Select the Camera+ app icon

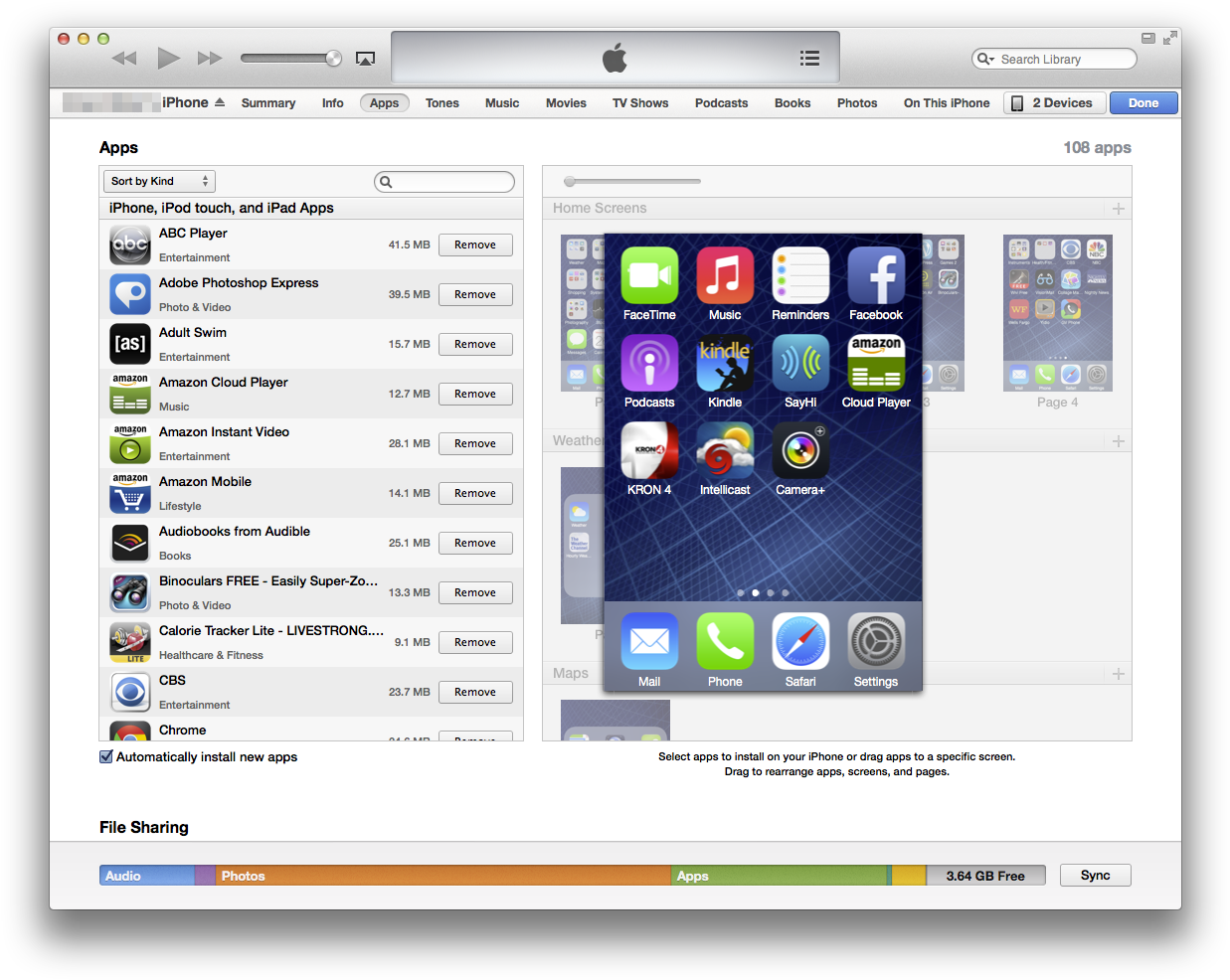point(800,450)
